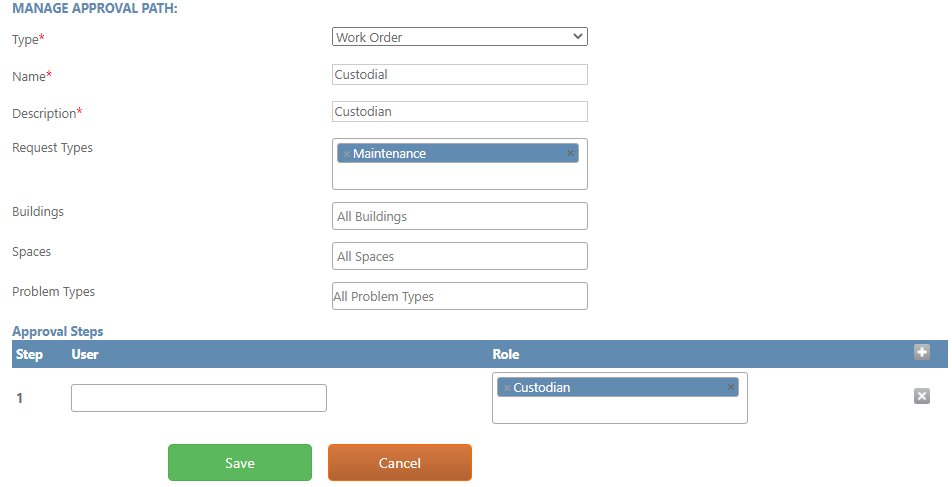Remove Custodian role using right x

pyautogui.click(x=730, y=387)
